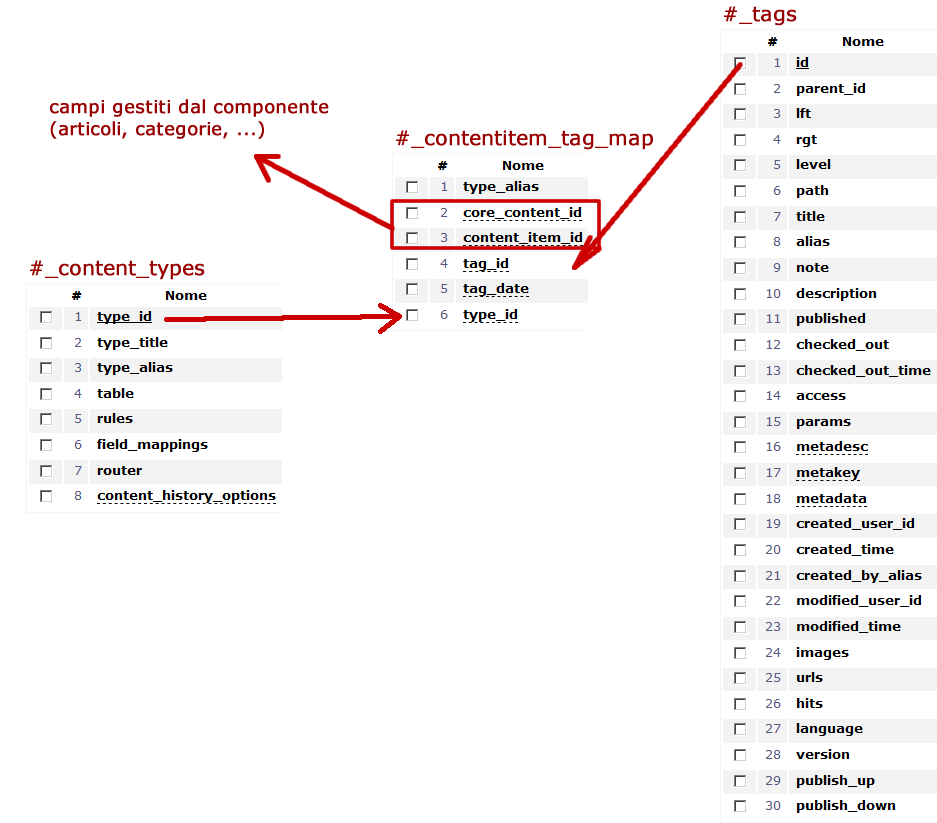Check the content_history_options checkbox
The height and width of the screenshot is (823, 937).
point(46,496)
